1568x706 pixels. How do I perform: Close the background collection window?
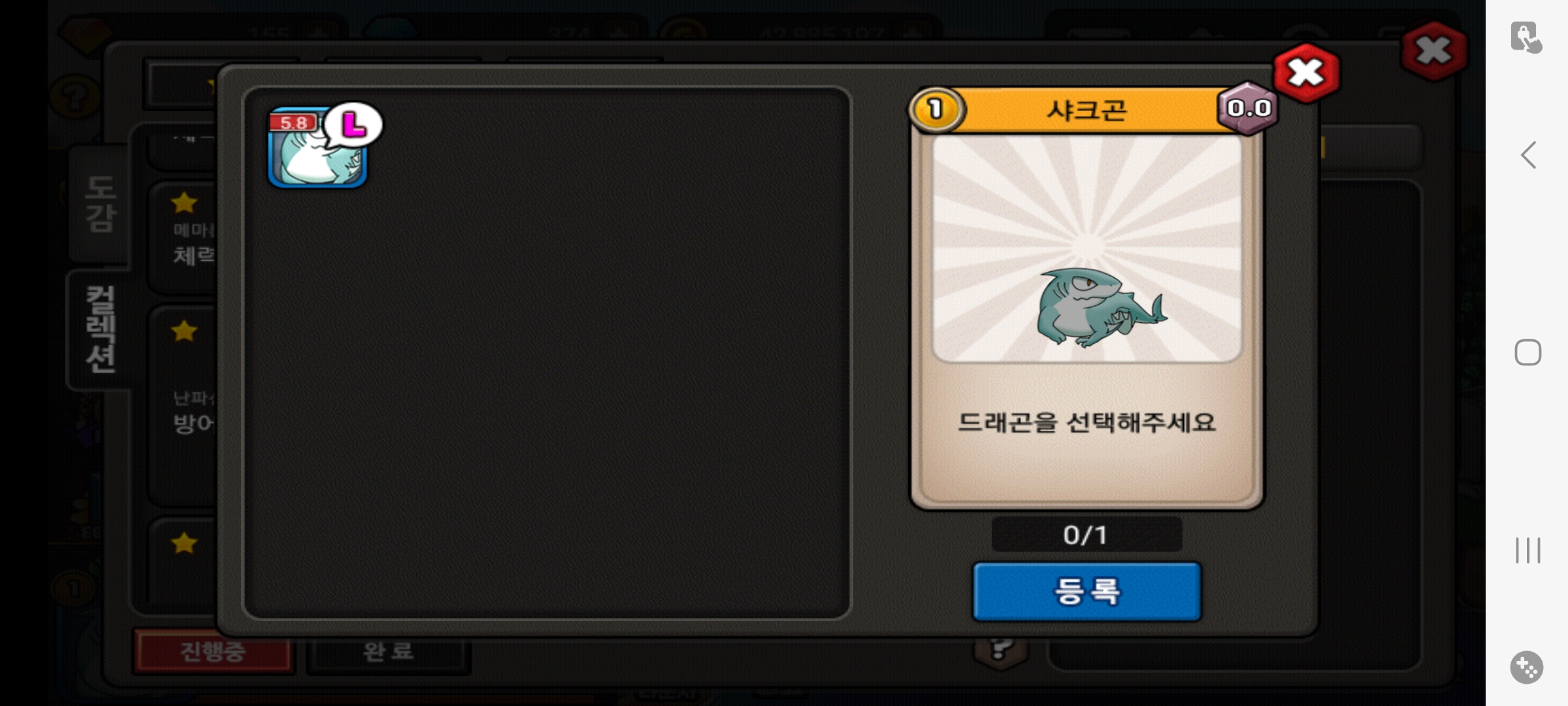[x=1434, y=51]
